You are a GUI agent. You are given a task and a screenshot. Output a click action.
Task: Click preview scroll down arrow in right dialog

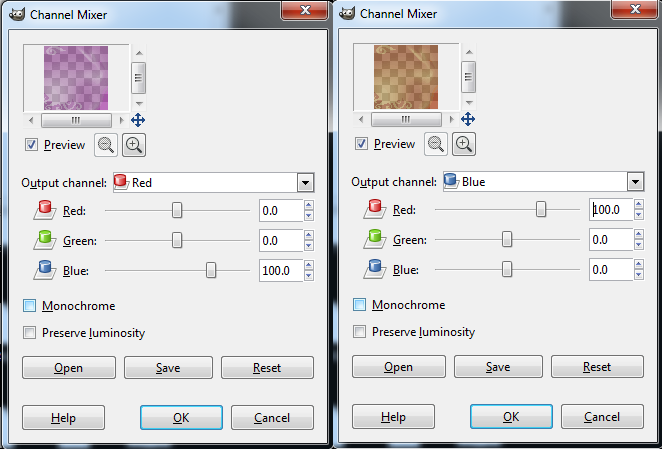469,103
